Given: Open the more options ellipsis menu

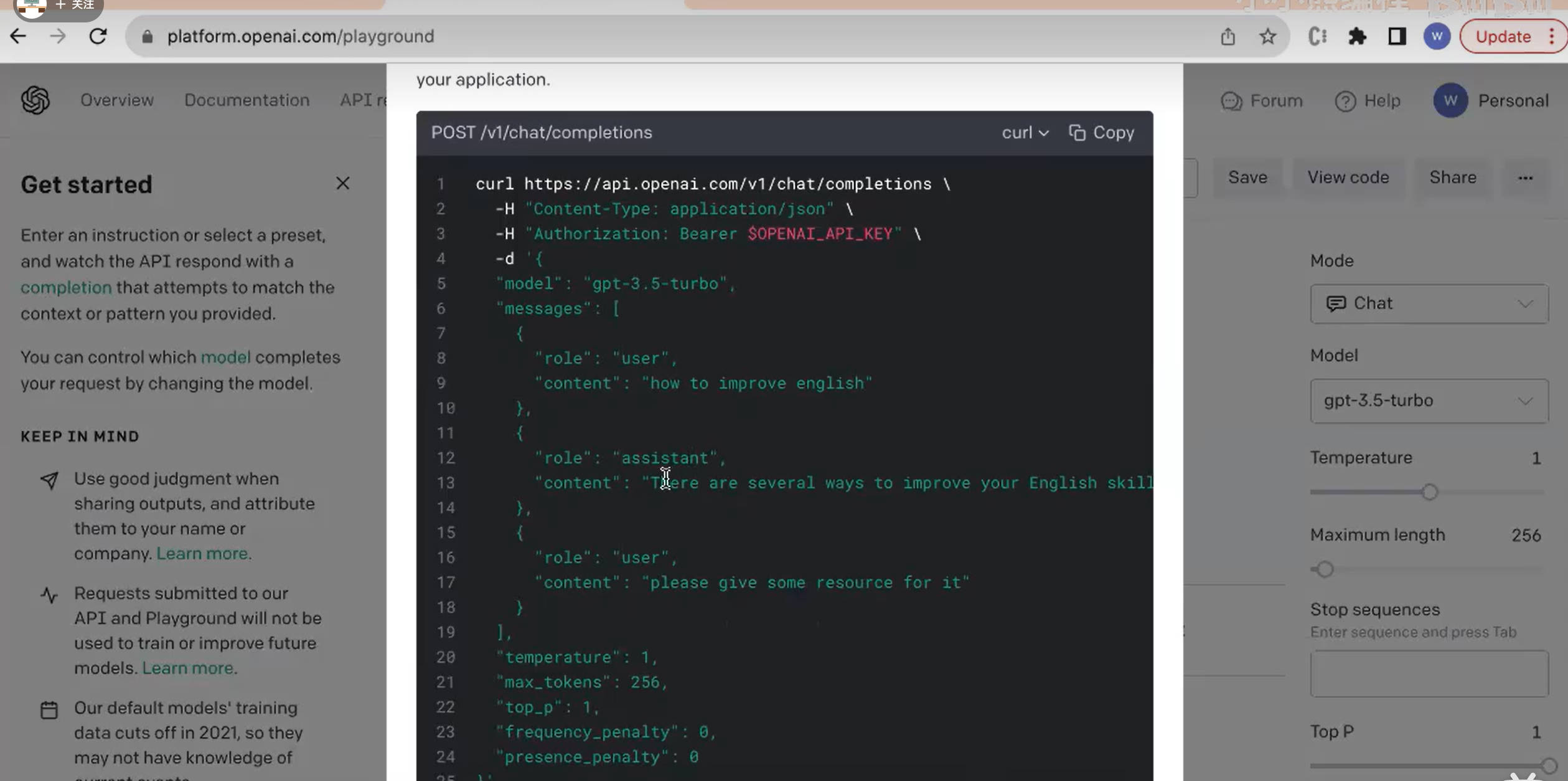Looking at the screenshot, I should [x=1525, y=178].
